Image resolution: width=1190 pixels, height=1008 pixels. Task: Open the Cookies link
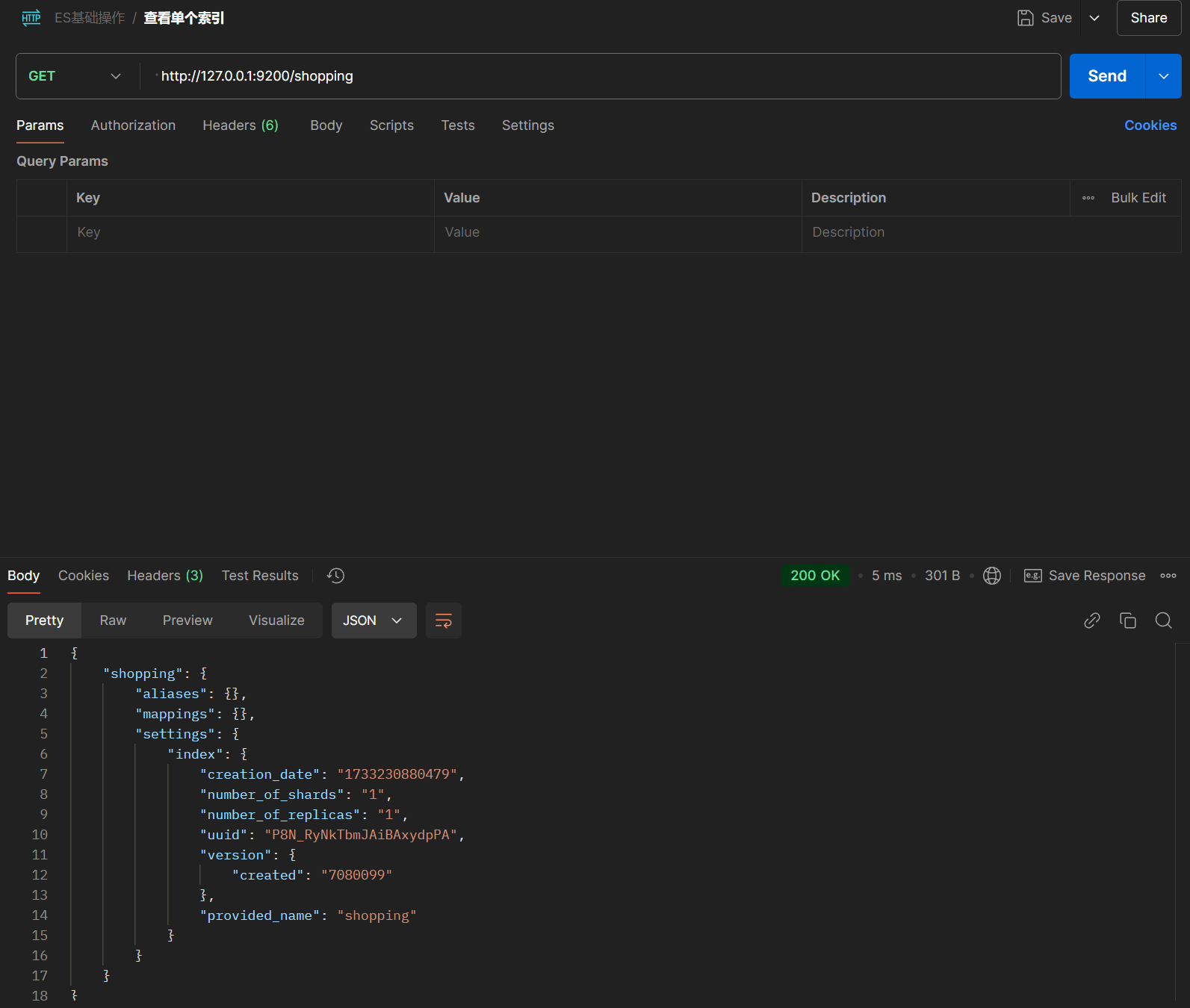[x=1150, y=125]
